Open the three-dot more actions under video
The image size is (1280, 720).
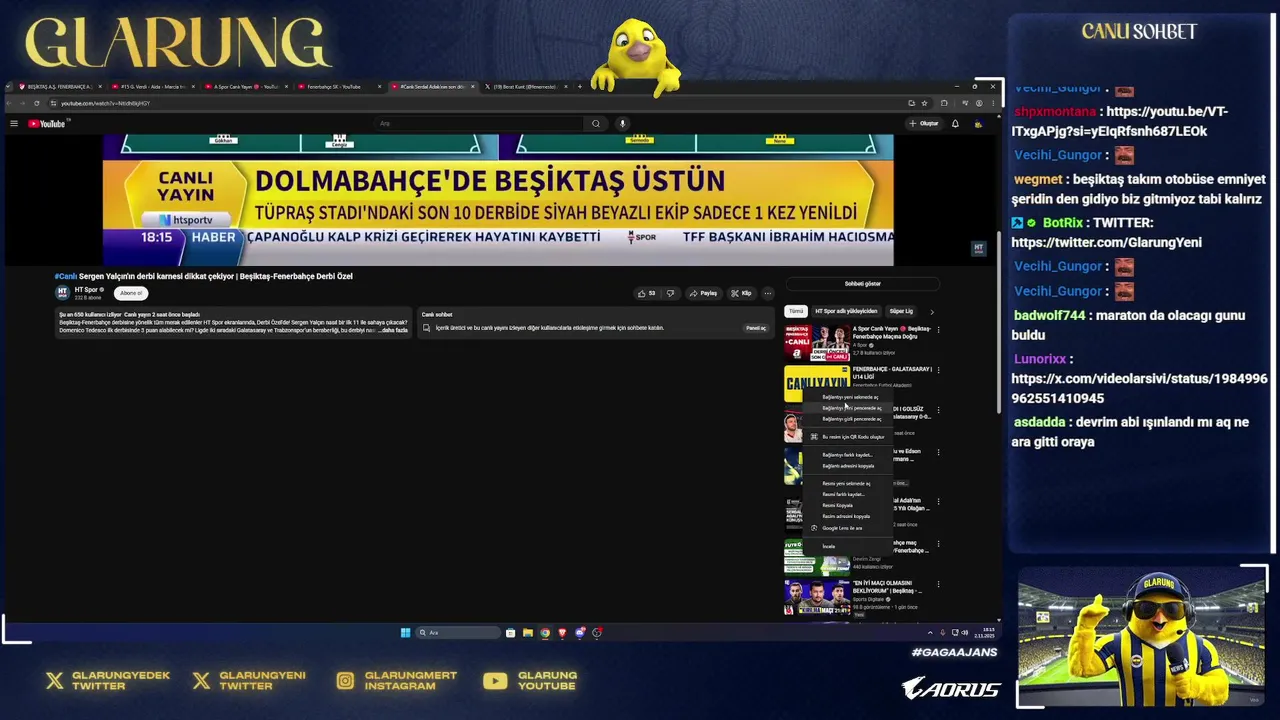768,293
